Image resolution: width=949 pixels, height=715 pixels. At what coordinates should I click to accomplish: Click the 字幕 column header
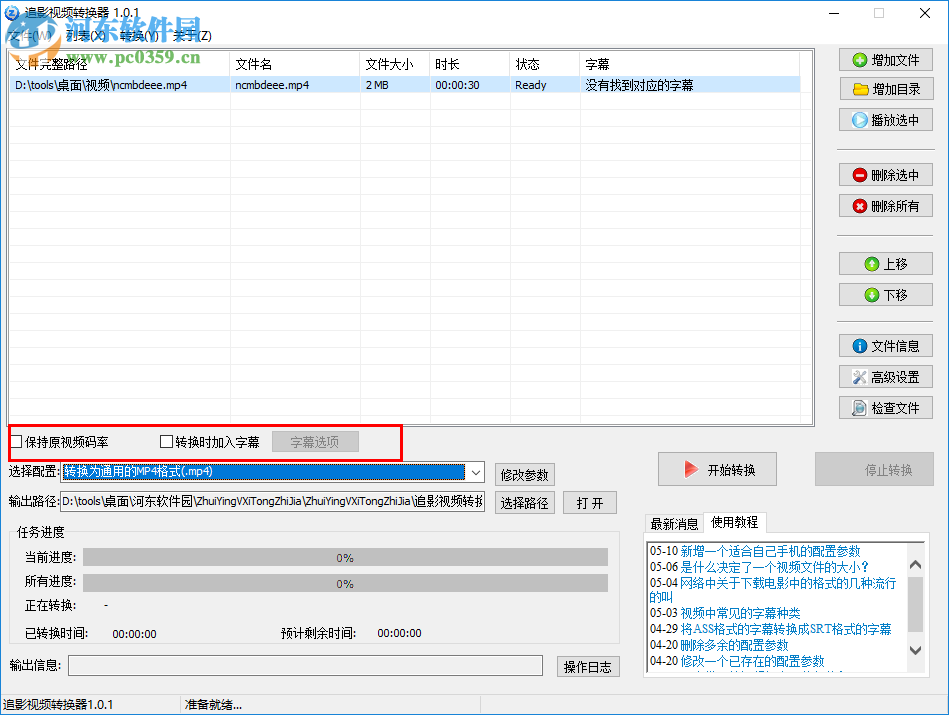[x=690, y=64]
